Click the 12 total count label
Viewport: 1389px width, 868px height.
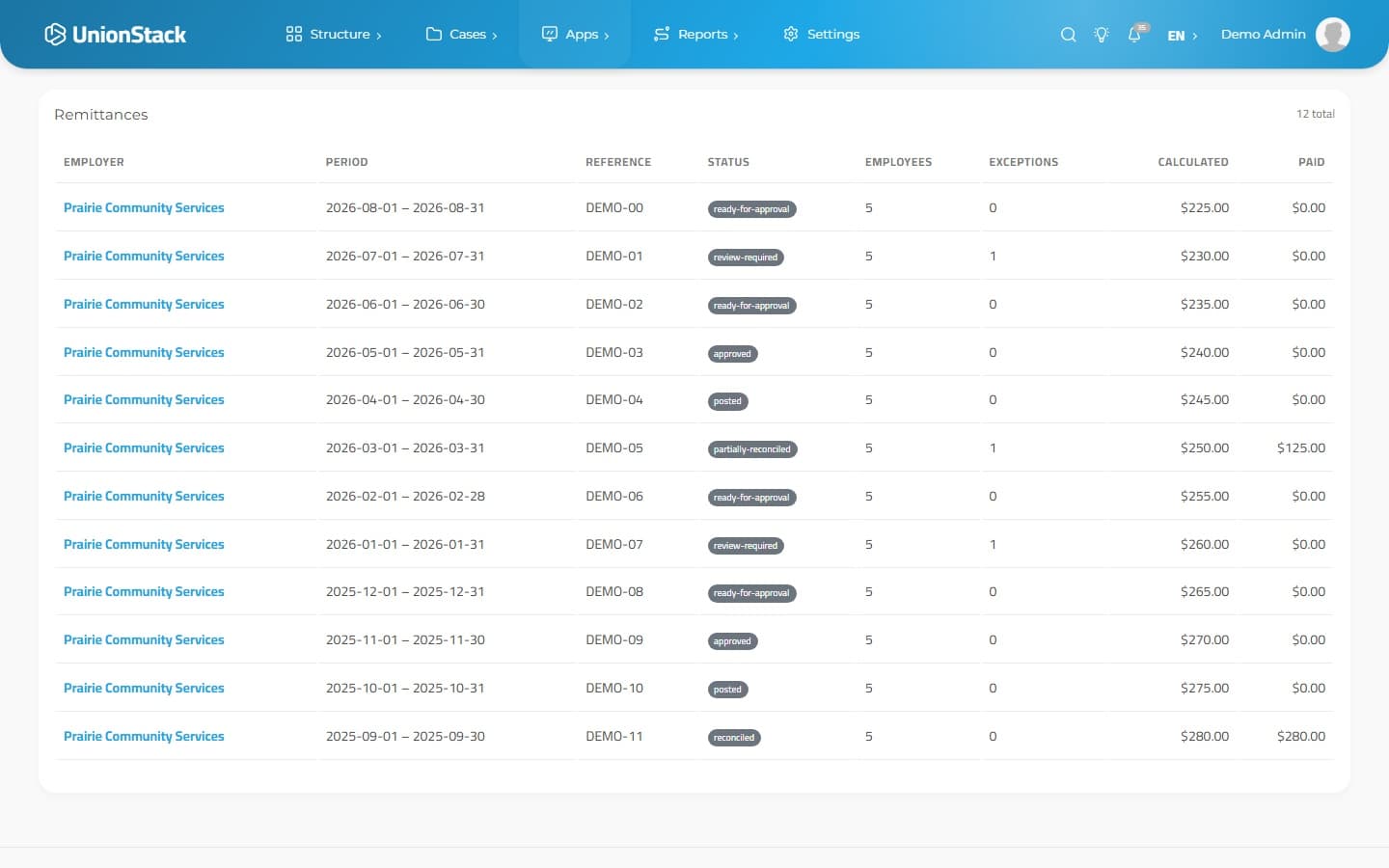pyautogui.click(x=1315, y=114)
